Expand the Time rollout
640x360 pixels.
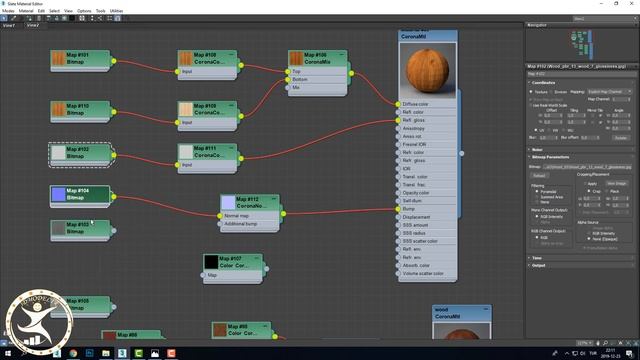tap(537, 258)
